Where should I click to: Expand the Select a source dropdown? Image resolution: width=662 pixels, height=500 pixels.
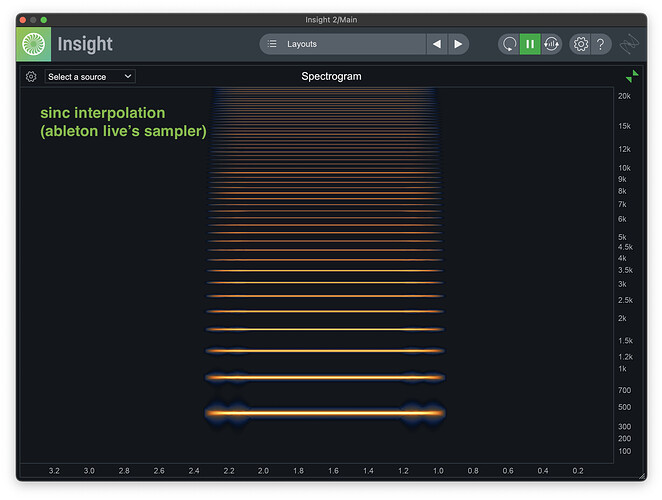[90, 77]
